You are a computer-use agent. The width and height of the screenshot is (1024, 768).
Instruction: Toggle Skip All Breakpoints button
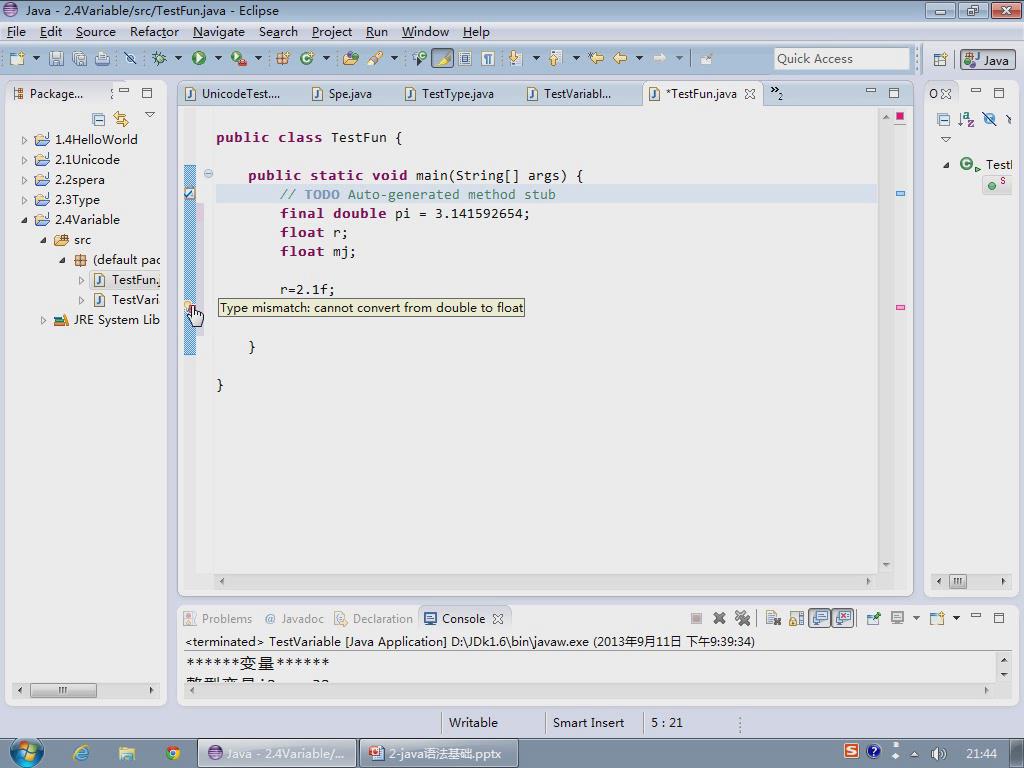click(131, 59)
